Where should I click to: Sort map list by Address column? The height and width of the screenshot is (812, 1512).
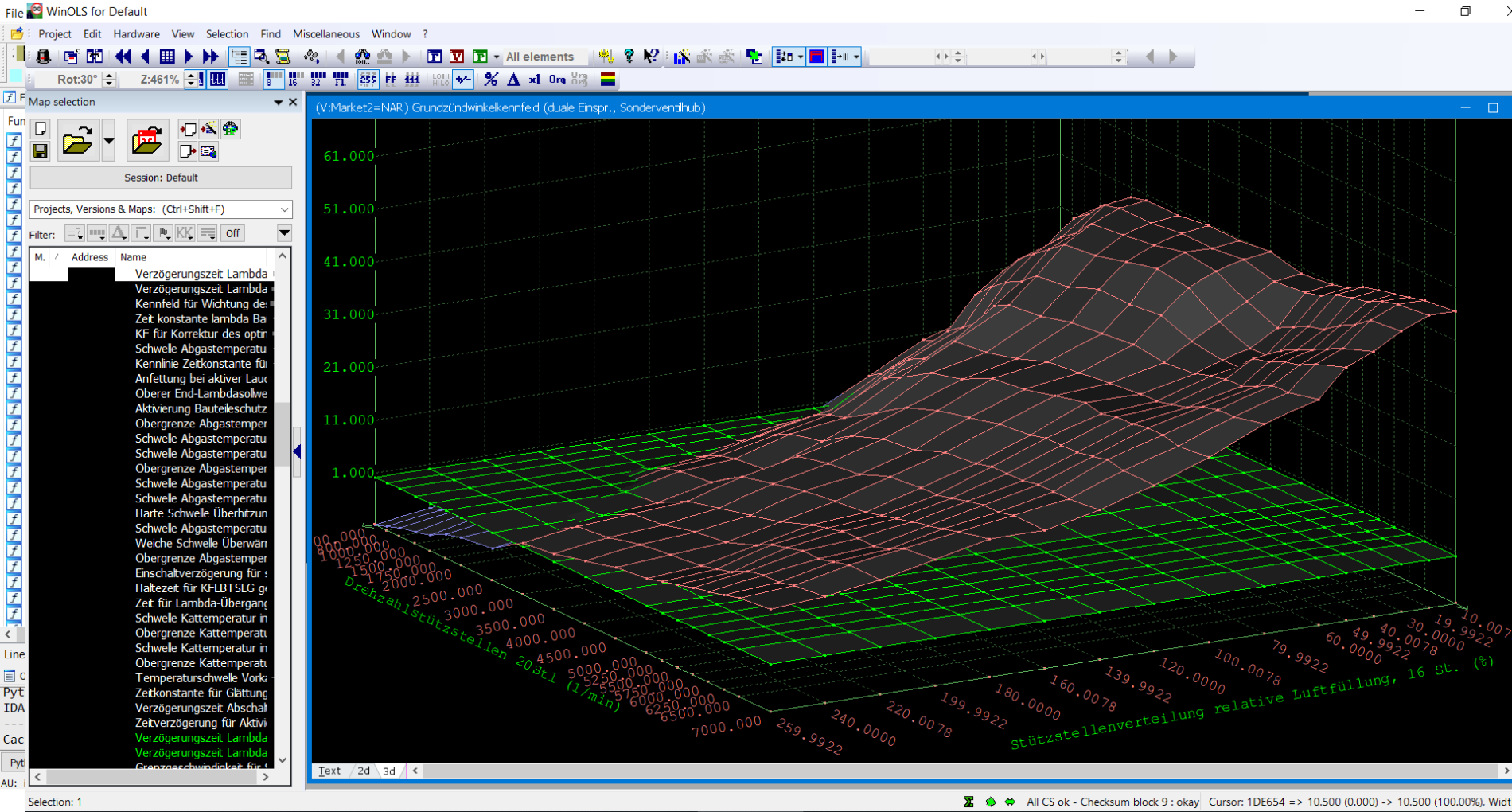(x=90, y=257)
